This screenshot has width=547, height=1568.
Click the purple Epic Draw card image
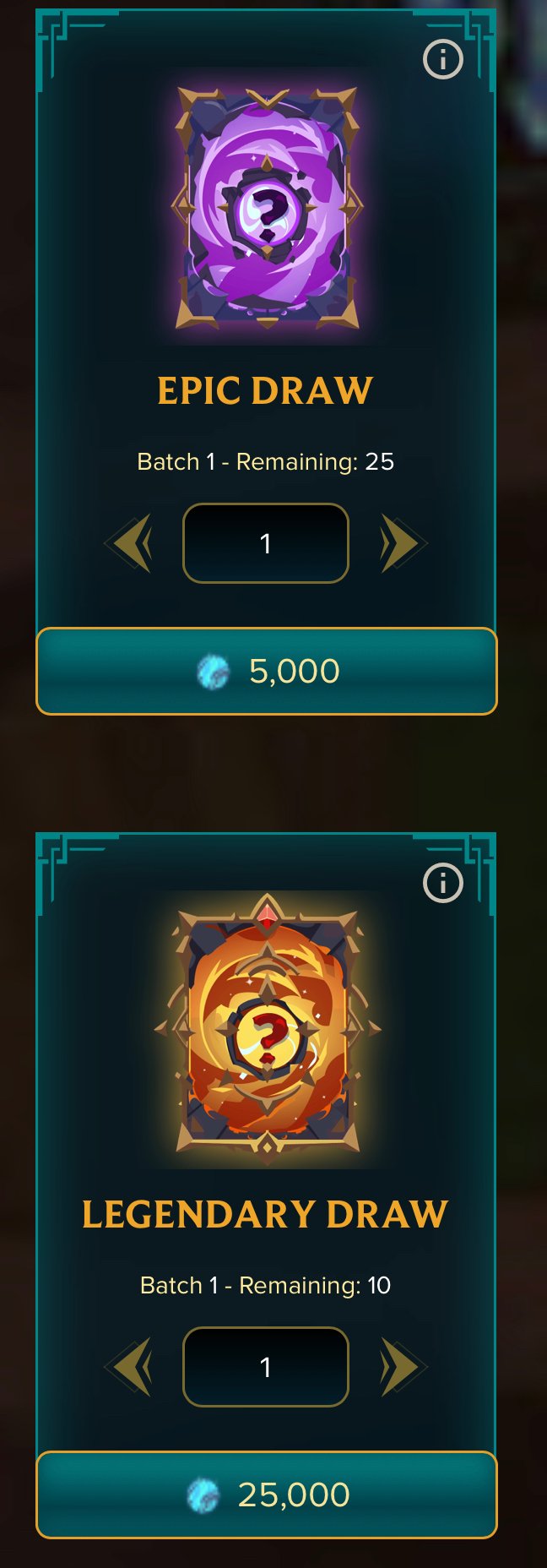point(267,208)
